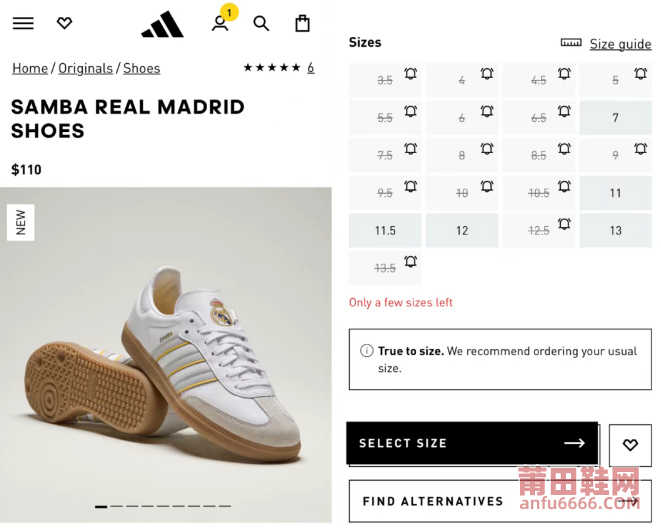The height and width of the screenshot is (528, 661).
Task: Click the SELECT SIZE button
Action: pos(472,443)
